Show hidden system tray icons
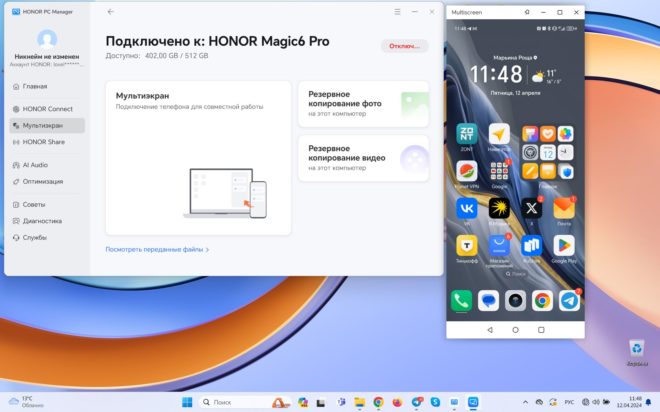This screenshot has height=412, width=660. [x=525, y=402]
